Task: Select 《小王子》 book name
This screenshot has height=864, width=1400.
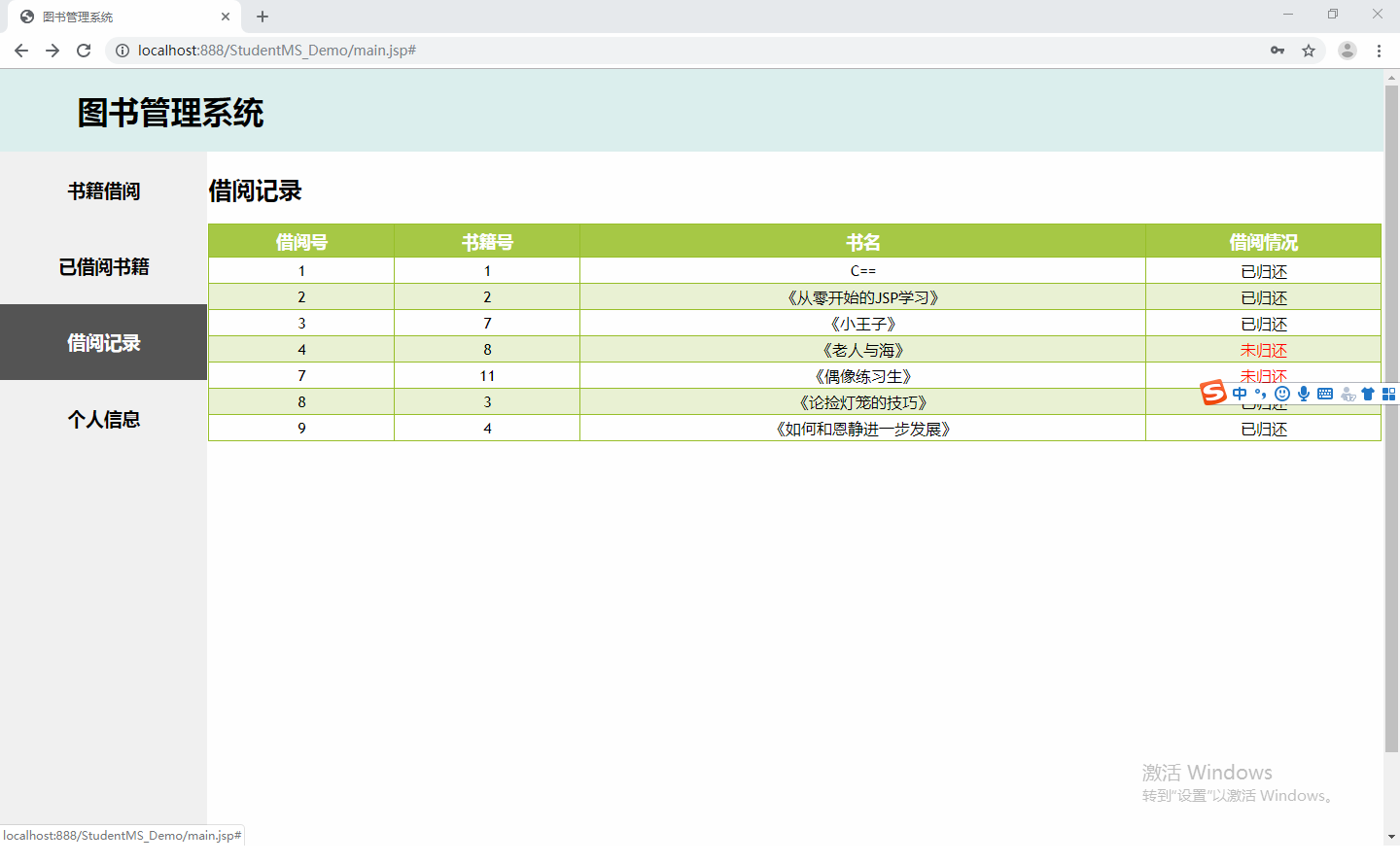Action: 863,324
